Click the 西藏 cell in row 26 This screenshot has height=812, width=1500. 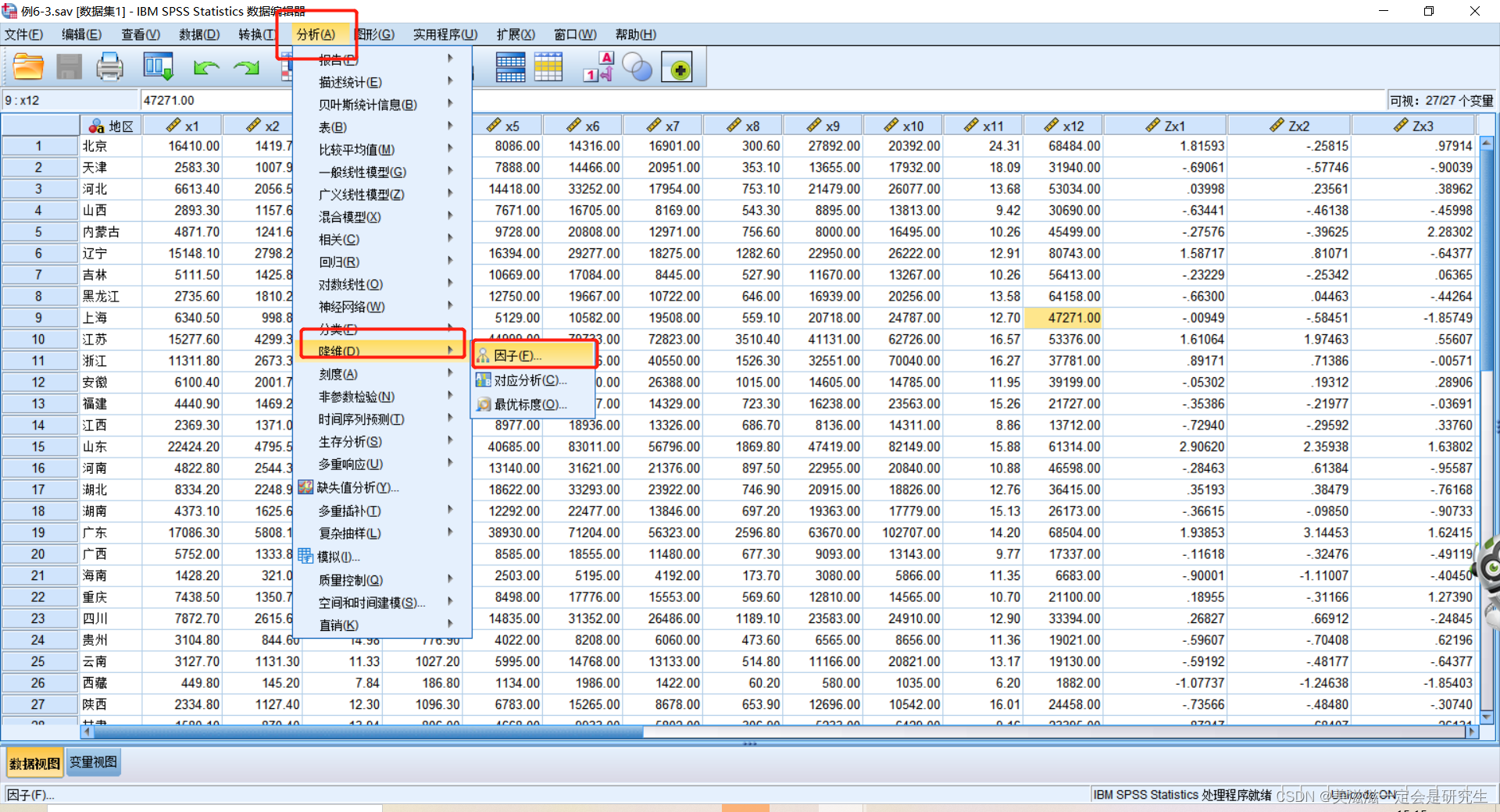click(111, 682)
